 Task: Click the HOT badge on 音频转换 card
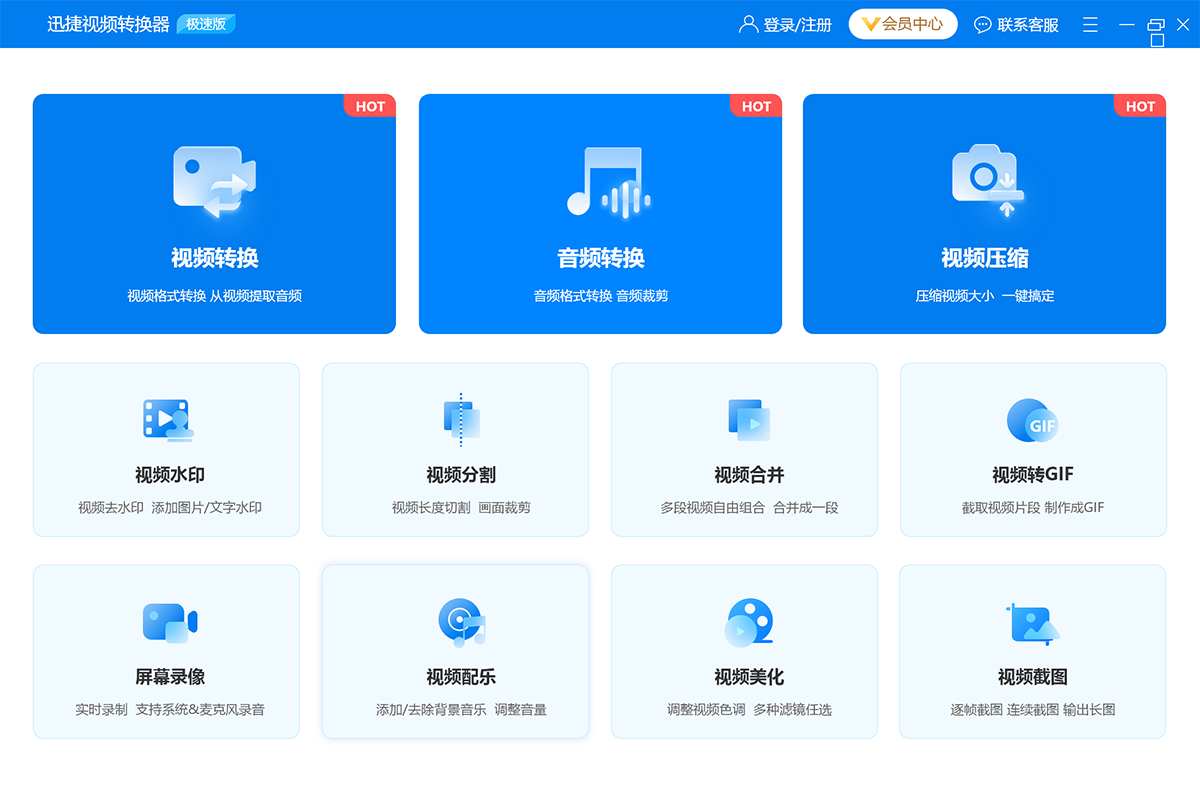coord(756,106)
